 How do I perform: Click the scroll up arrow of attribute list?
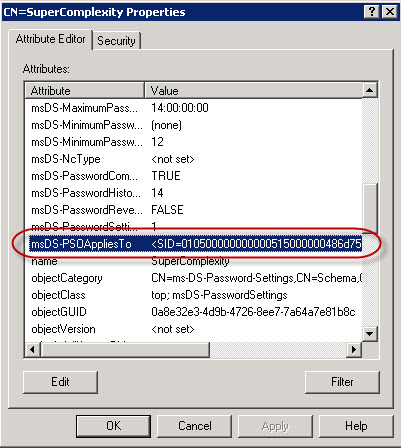pyautogui.click(x=369, y=90)
